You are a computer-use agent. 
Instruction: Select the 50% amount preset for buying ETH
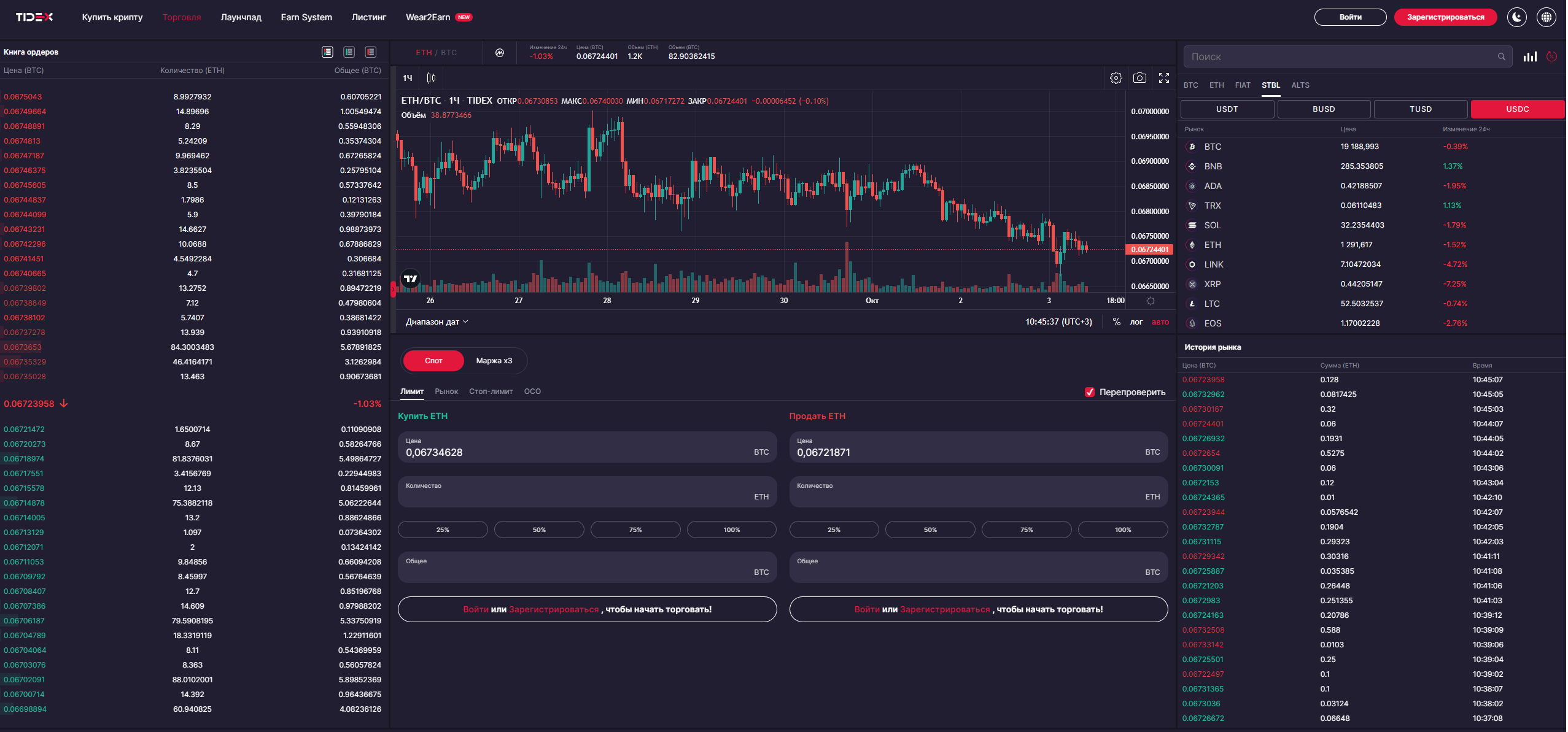(x=539, y=529)
